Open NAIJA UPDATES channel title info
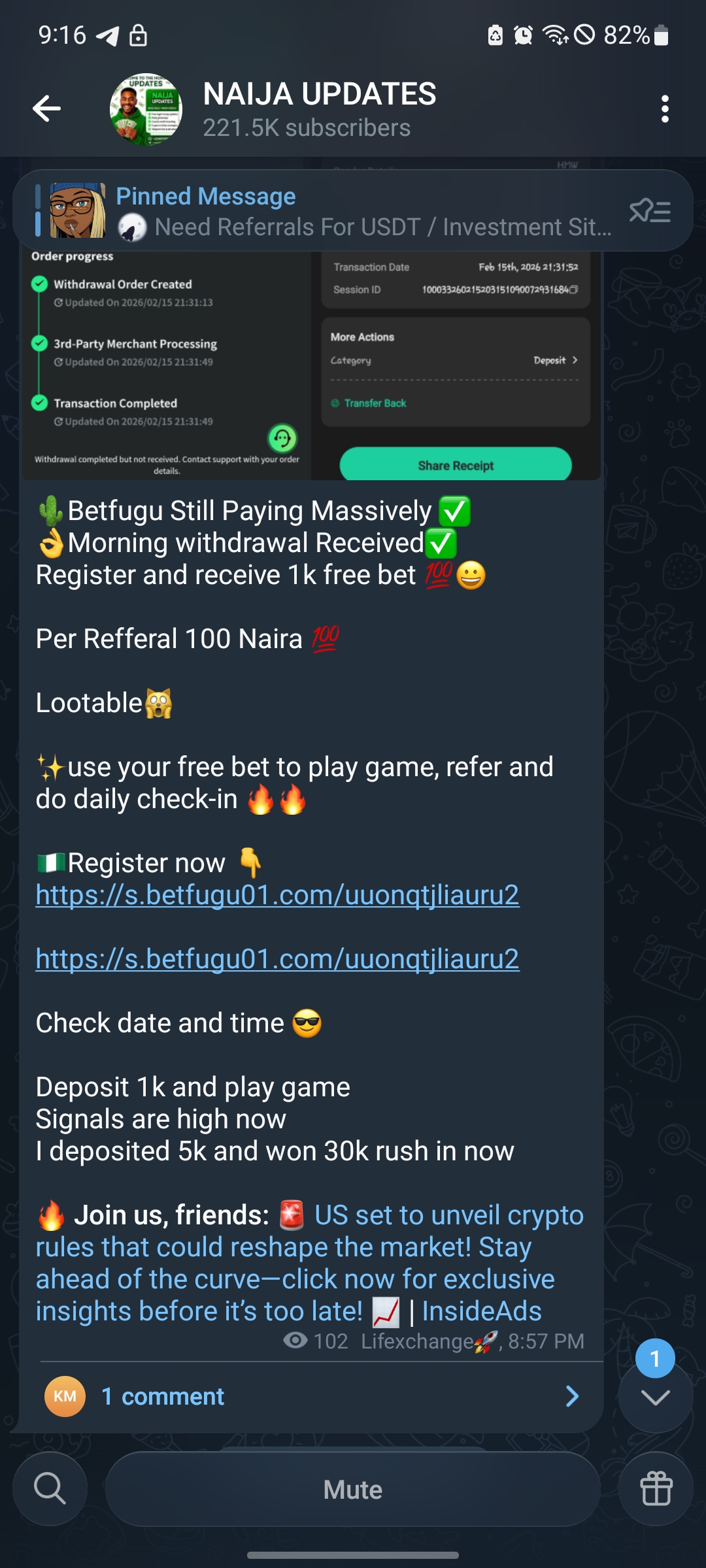Screen dimensions: 706x1568 click(320, 95)
